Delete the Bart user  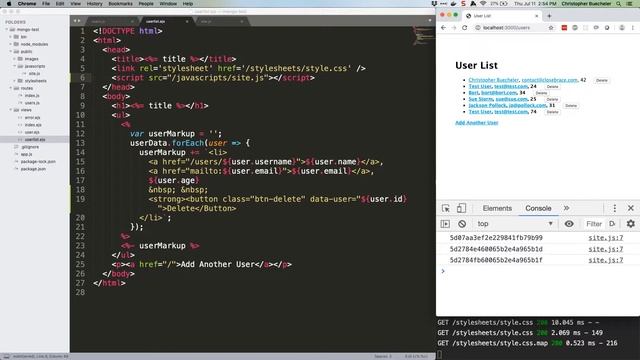pyautogui.click(x=541, y=93)
